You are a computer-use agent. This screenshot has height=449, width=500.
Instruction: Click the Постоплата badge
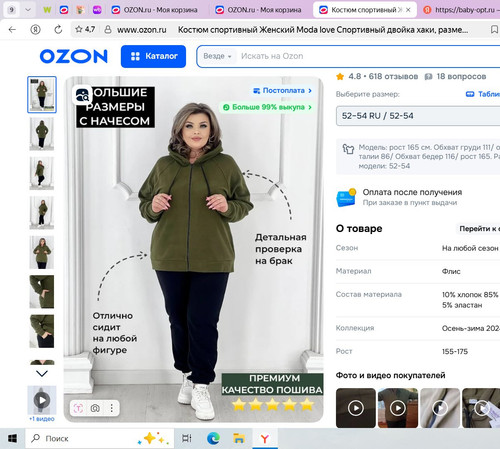click(282, 91)
